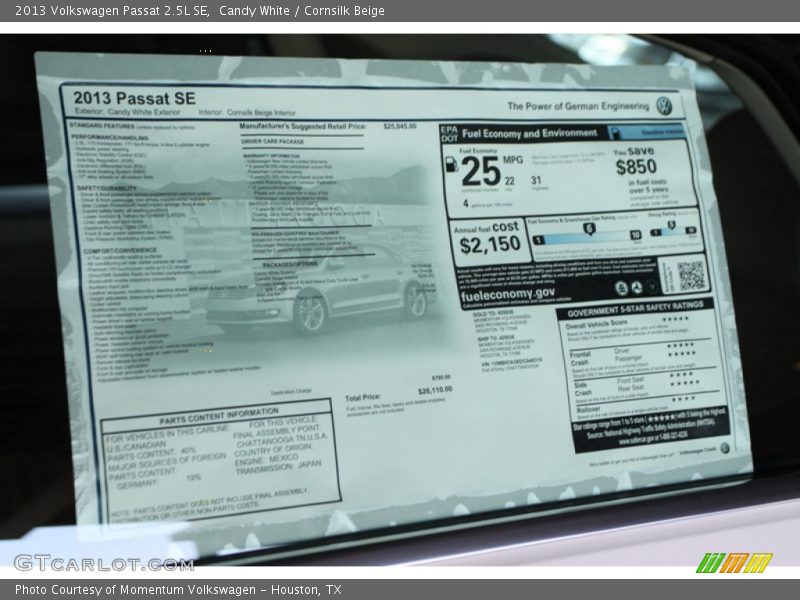800x600 pixels.
Task: Click the QR code on the fuel label
Action: click(689, 274)
